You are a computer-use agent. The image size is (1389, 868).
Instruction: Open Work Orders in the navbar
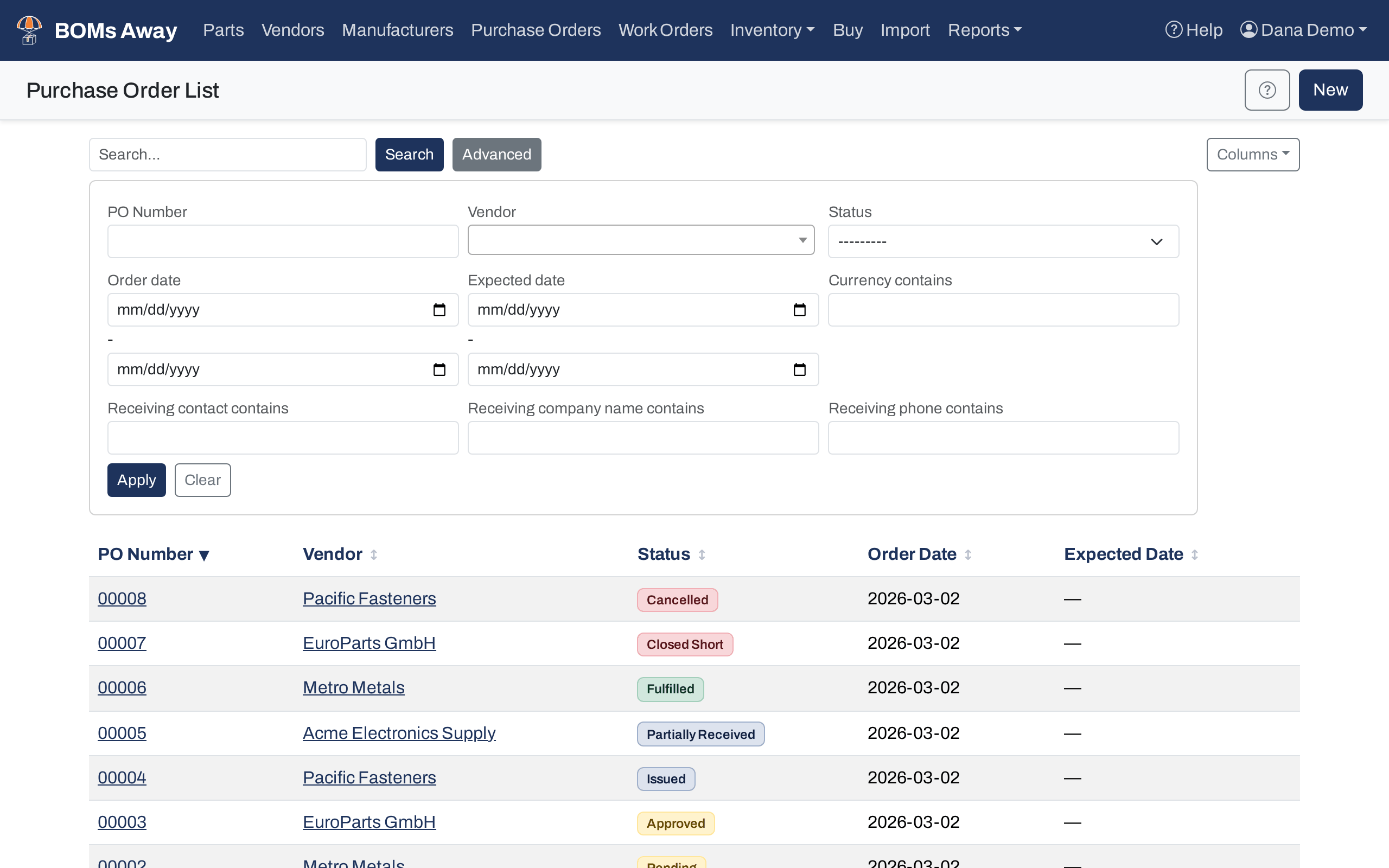point(665,30)
